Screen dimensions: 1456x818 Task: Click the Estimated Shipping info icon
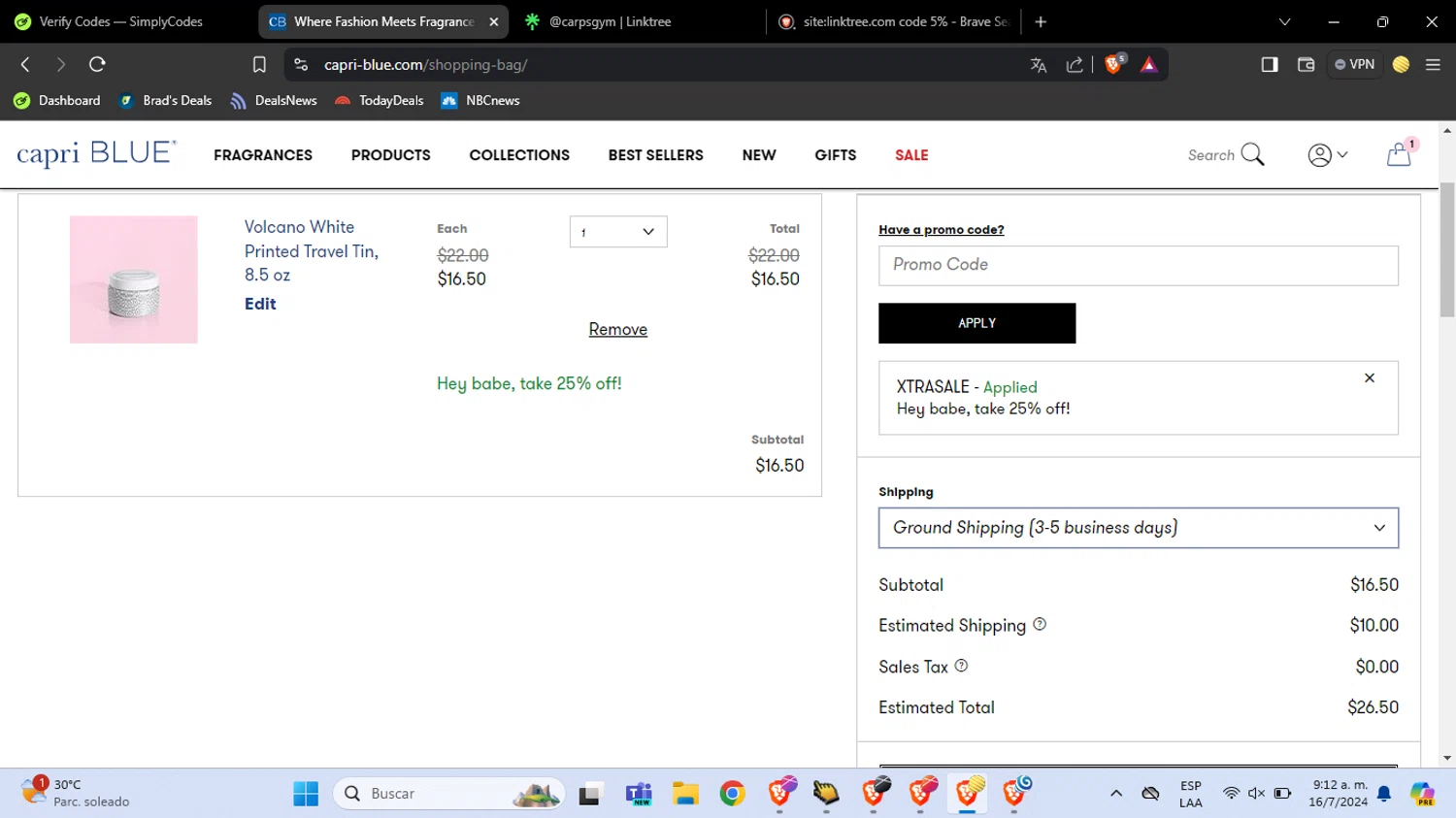click(x=1040, y=624)
